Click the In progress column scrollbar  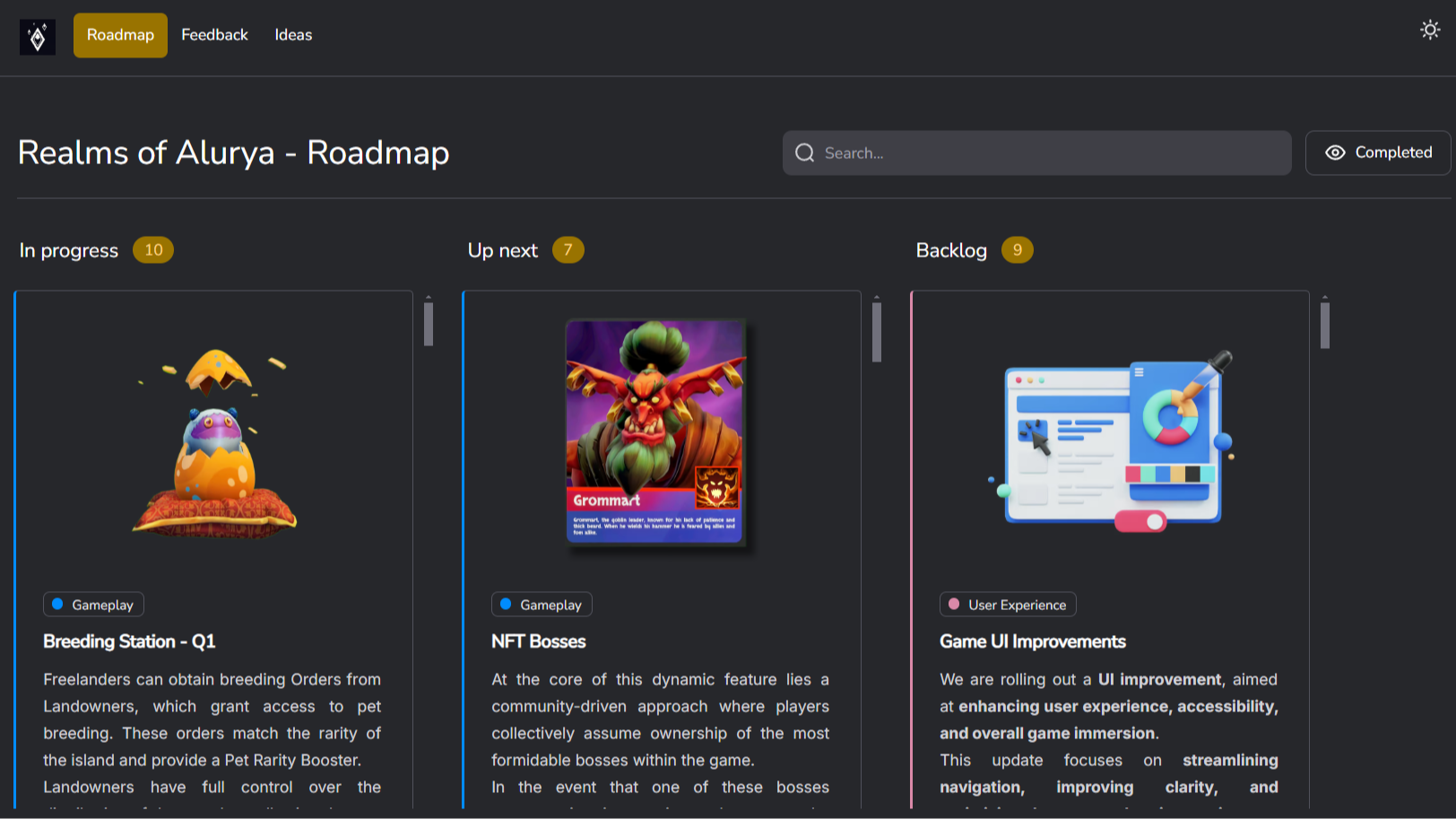click(x=429, y=324)
